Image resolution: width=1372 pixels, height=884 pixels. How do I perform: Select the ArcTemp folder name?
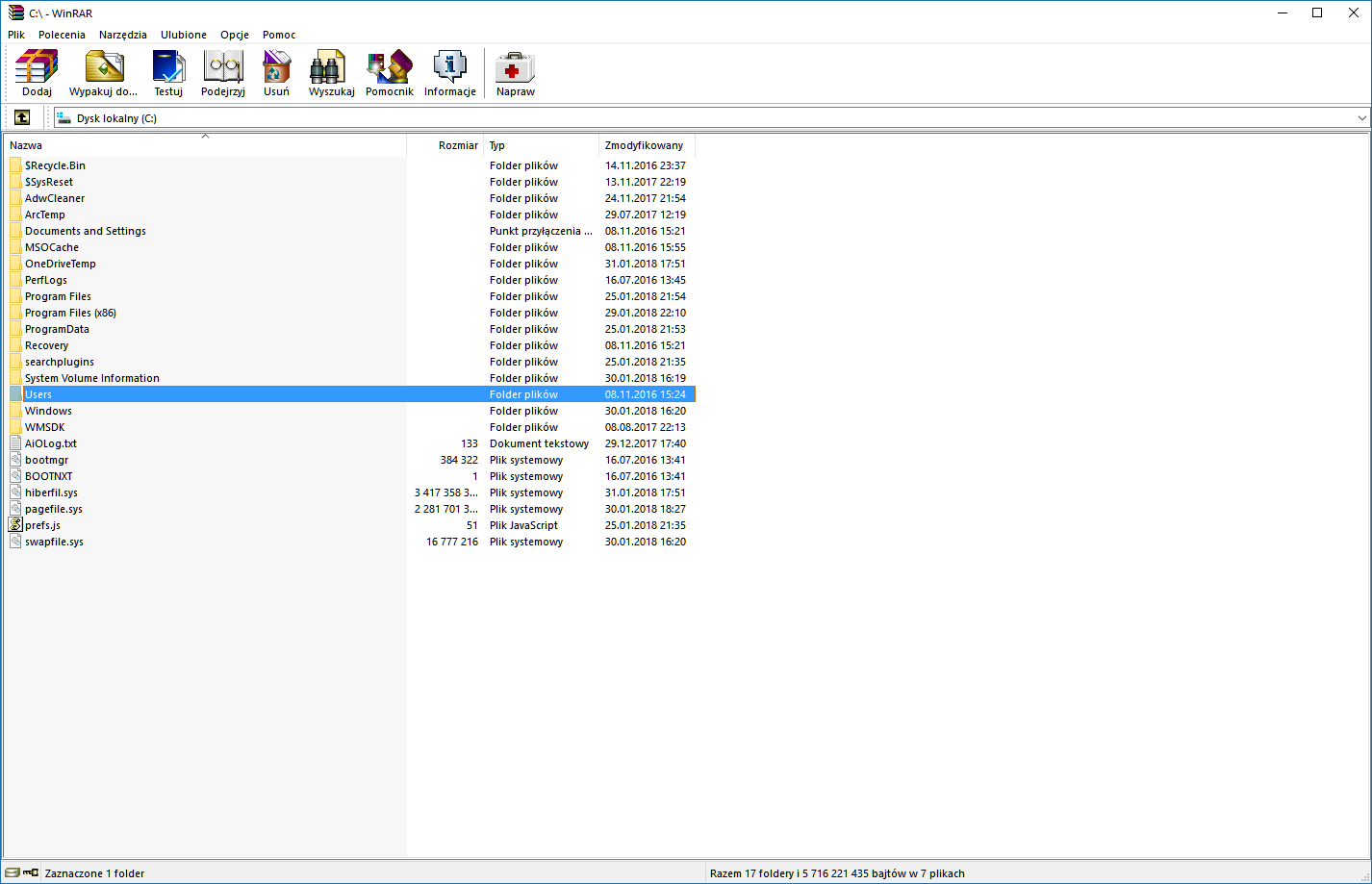point(45,215)
